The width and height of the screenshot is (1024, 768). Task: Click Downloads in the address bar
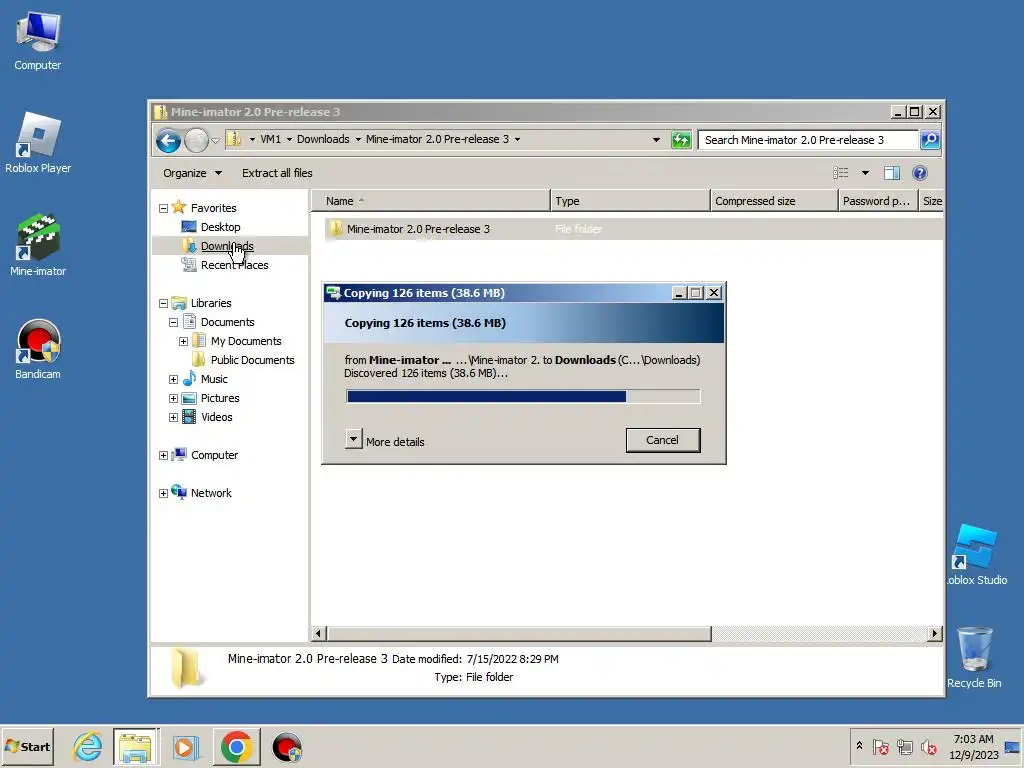tap(323, 139)
